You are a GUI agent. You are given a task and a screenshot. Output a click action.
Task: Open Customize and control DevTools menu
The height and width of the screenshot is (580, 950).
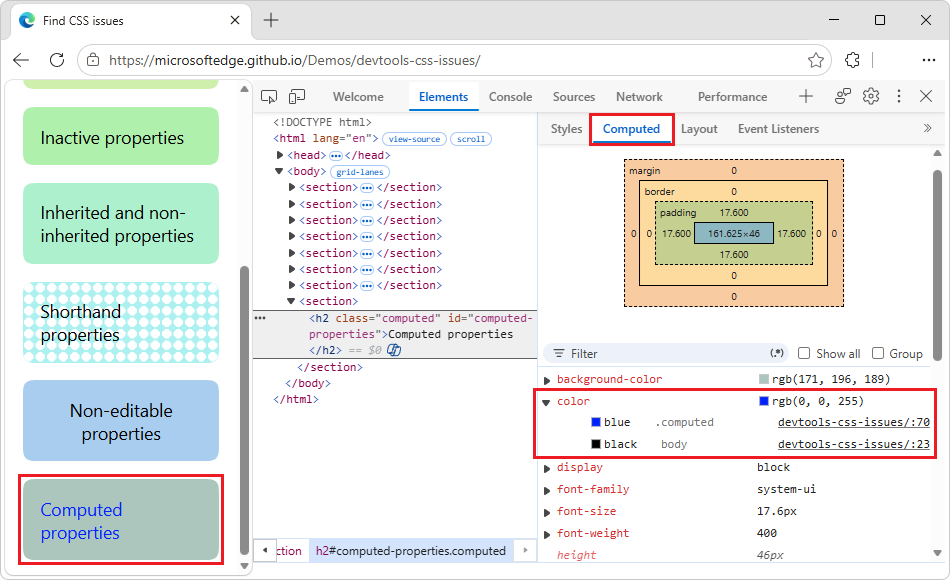(899, 96)
